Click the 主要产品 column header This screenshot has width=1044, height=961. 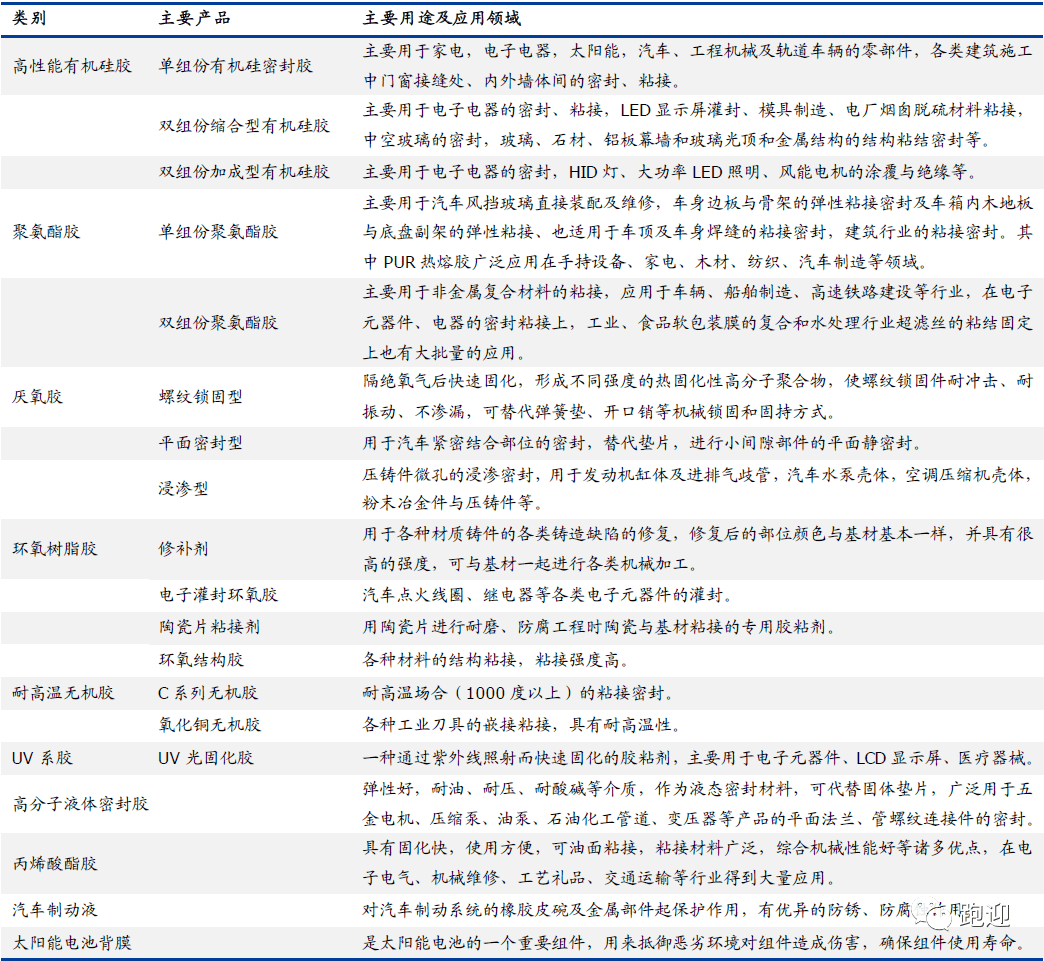194,18
